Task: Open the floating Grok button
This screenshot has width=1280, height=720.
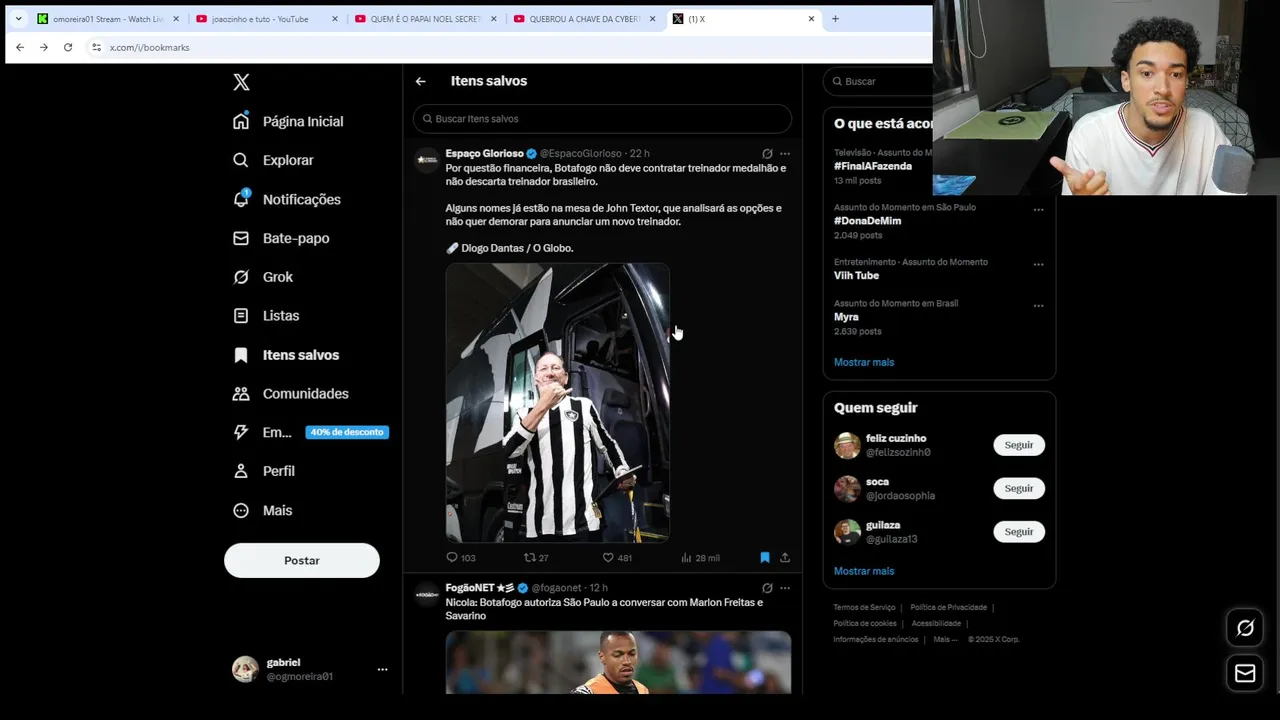Action: [1245, 628]
